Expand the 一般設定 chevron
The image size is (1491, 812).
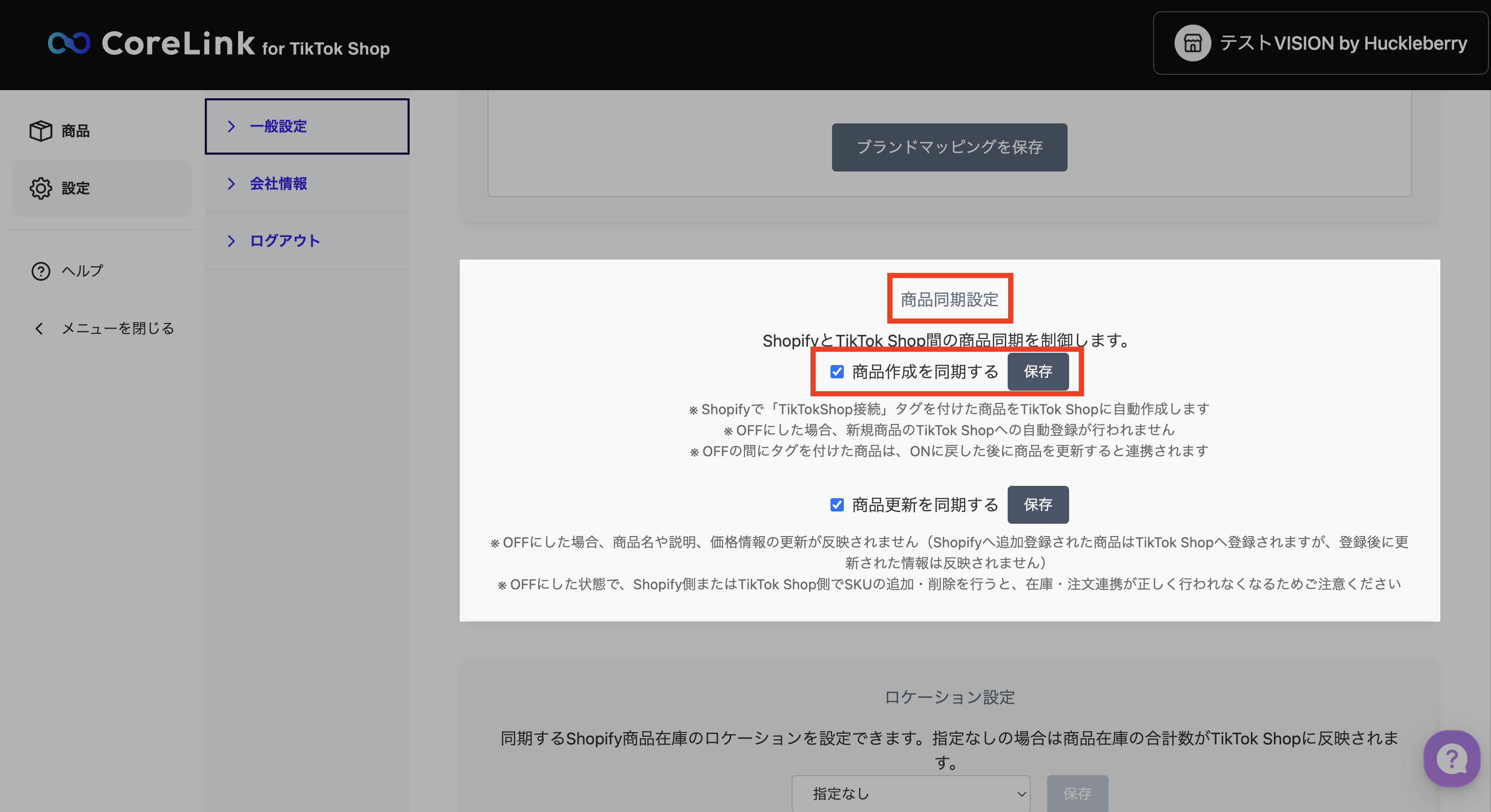click(x=231, y=126)
